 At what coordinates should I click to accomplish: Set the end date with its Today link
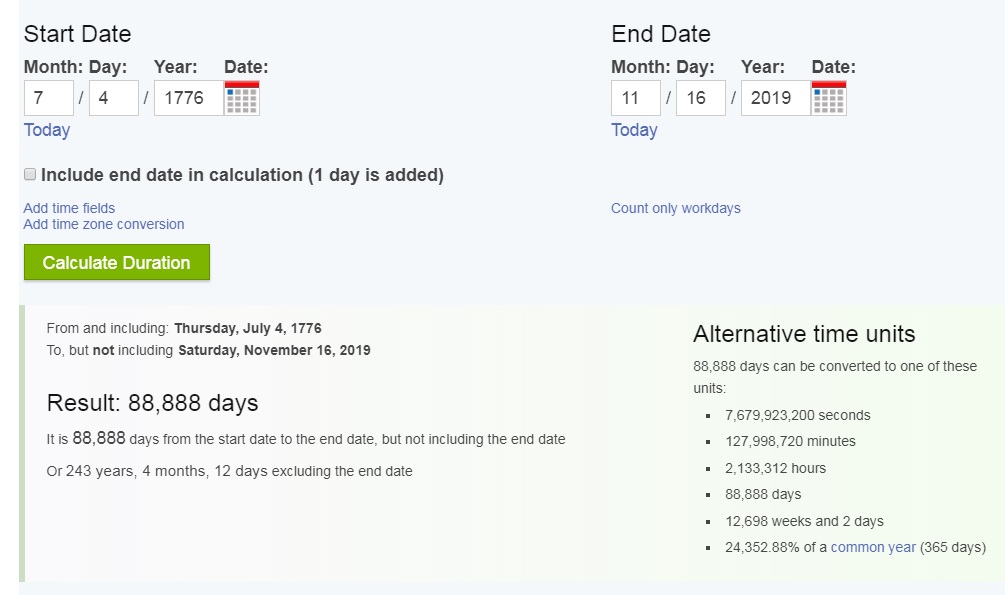634,130
